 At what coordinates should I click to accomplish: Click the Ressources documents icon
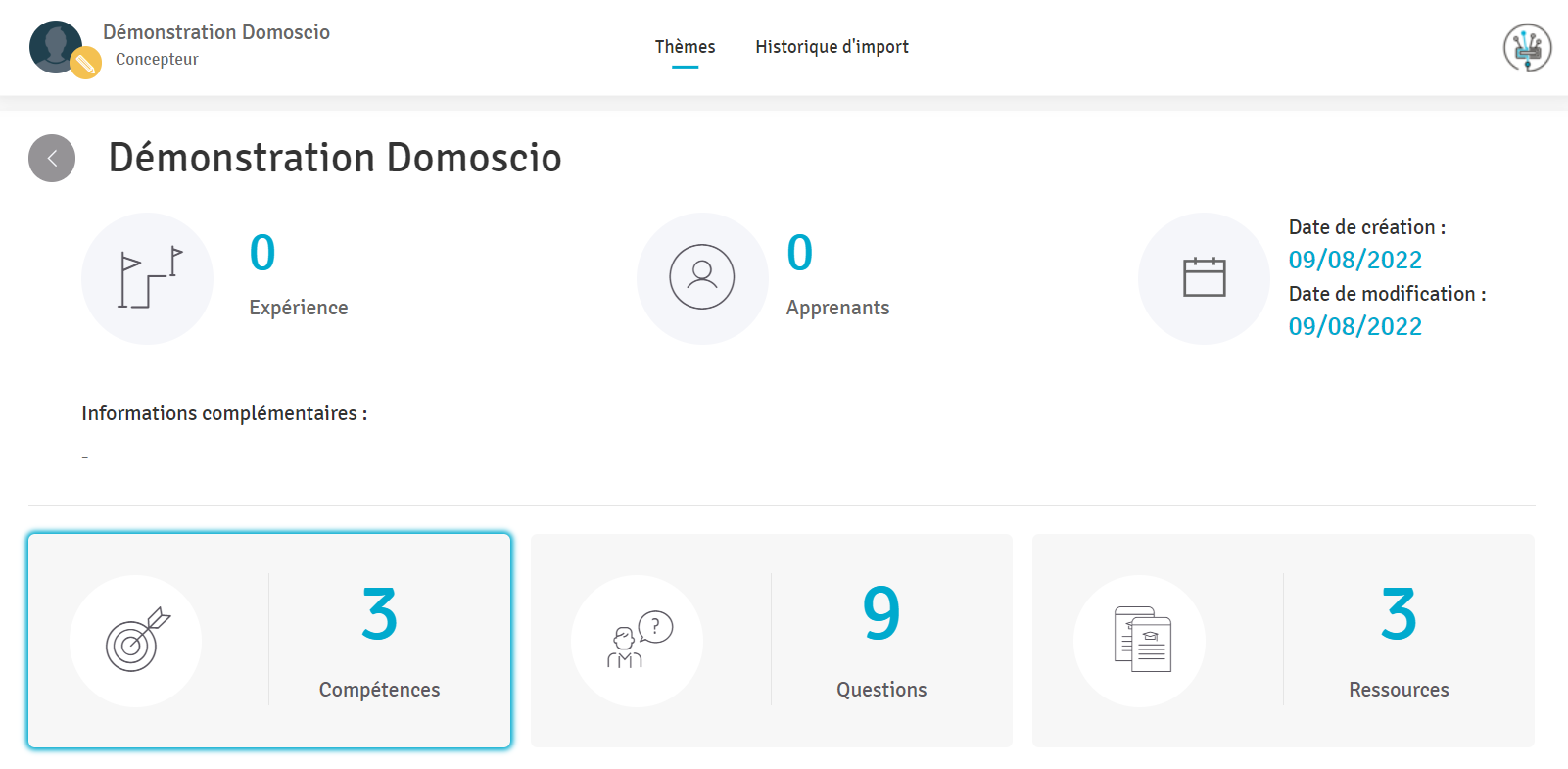[x=1140, y=641]
